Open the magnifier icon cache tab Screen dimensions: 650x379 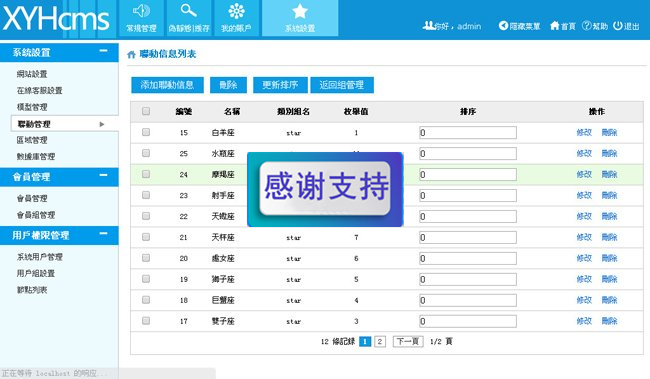[x=189, y=18]
